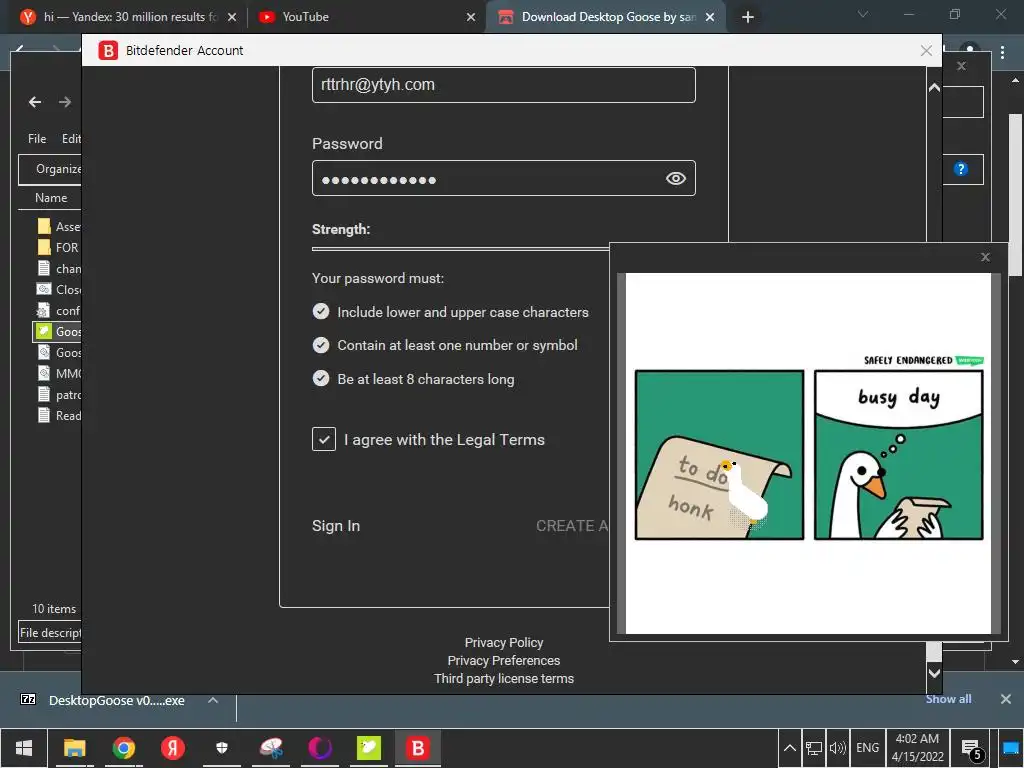This screenshot has width=1024, height=768.
Task: Open a new browser tab
Action: pos(748,17)
